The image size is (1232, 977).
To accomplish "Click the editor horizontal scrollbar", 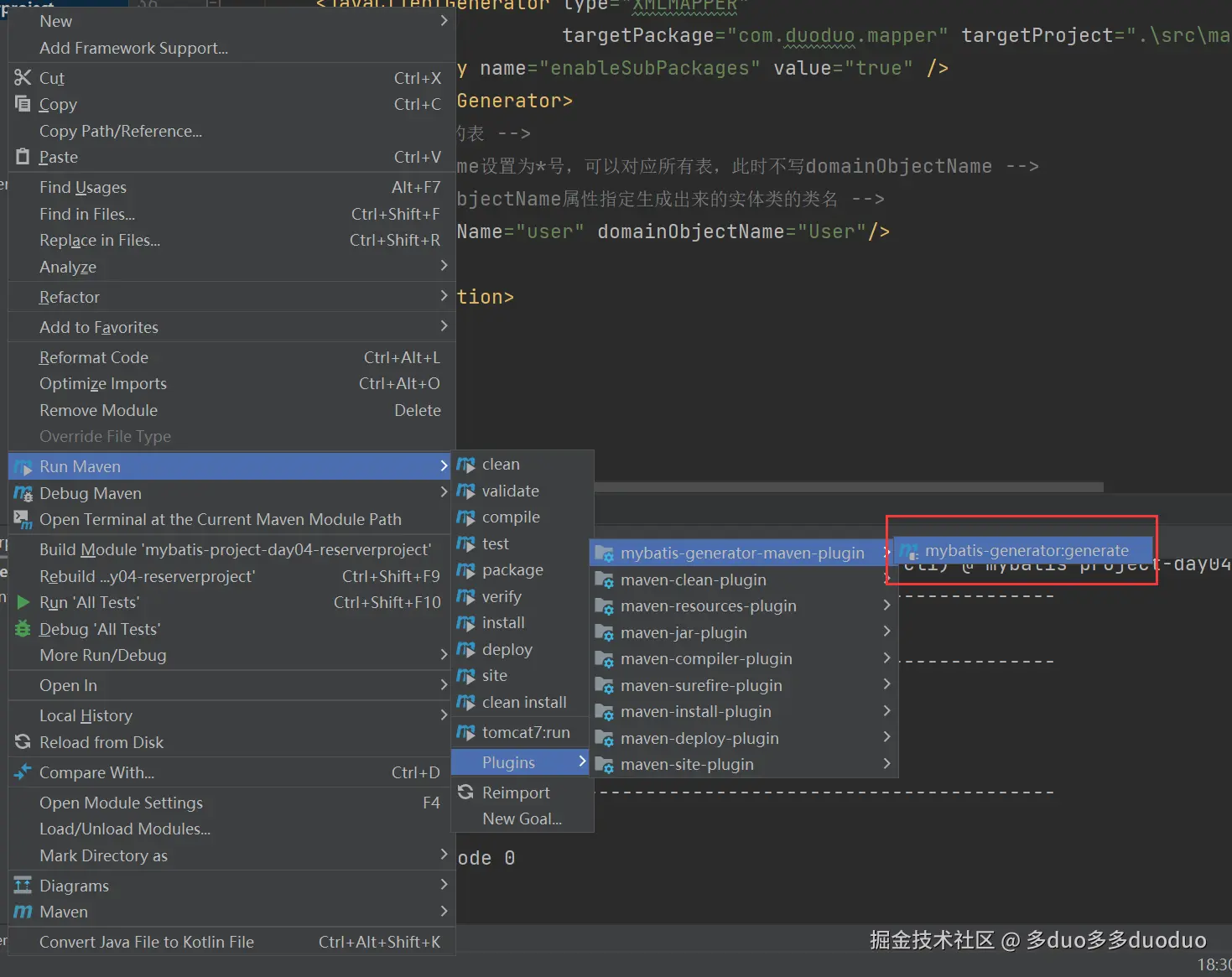I will [849, 486].
